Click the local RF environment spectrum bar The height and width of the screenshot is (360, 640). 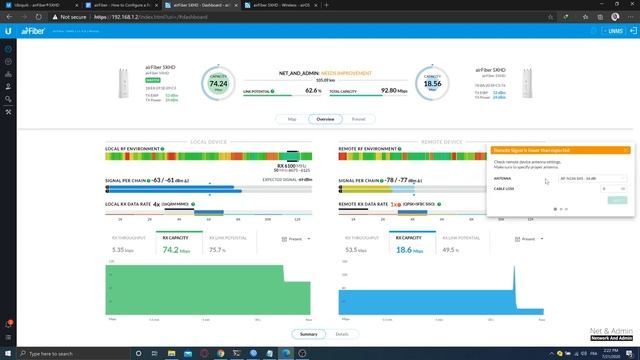pos(209,156)
